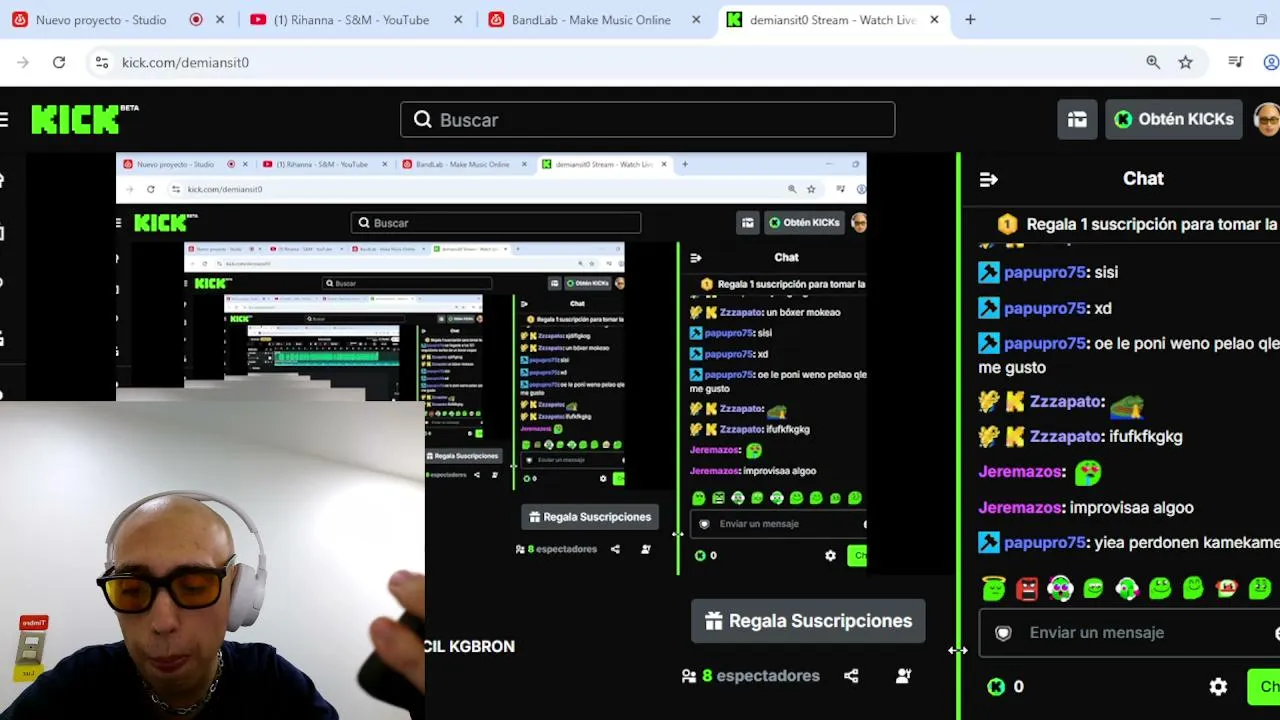
Task: Open the browser zoom magnifier icon
Action: [1153, 62]
